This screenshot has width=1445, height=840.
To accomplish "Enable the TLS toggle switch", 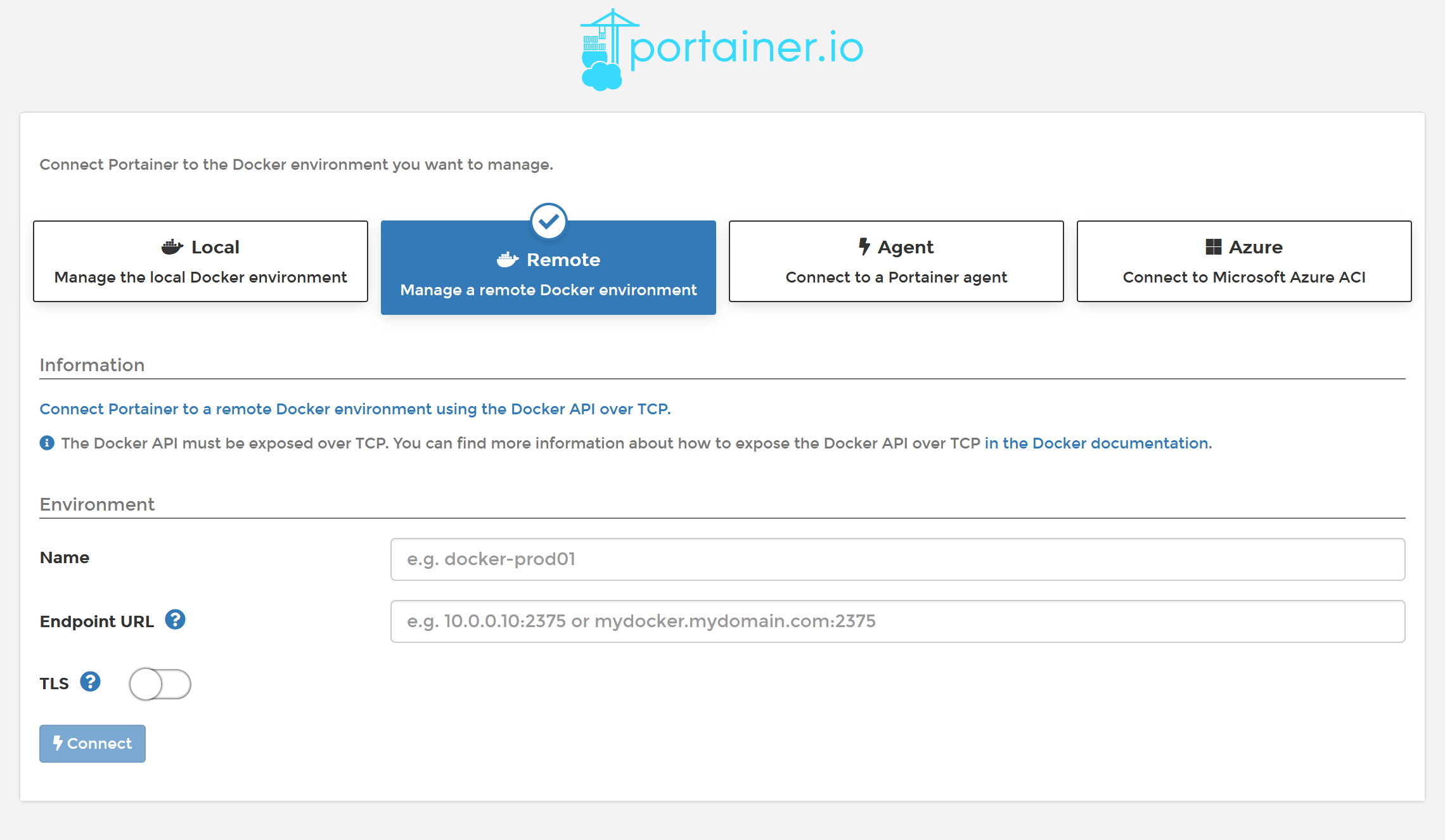I will tap(160, 684).
